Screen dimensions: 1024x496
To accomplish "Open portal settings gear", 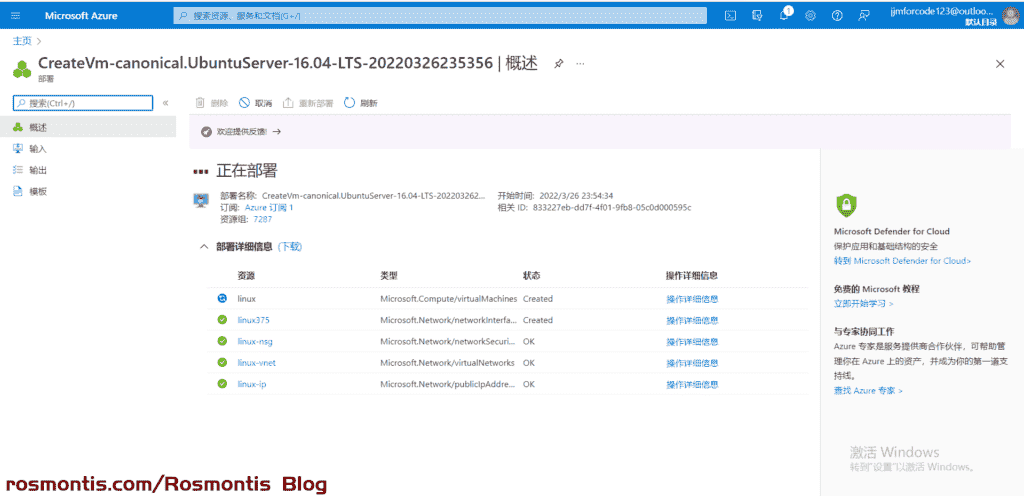I will coord(810,16).
